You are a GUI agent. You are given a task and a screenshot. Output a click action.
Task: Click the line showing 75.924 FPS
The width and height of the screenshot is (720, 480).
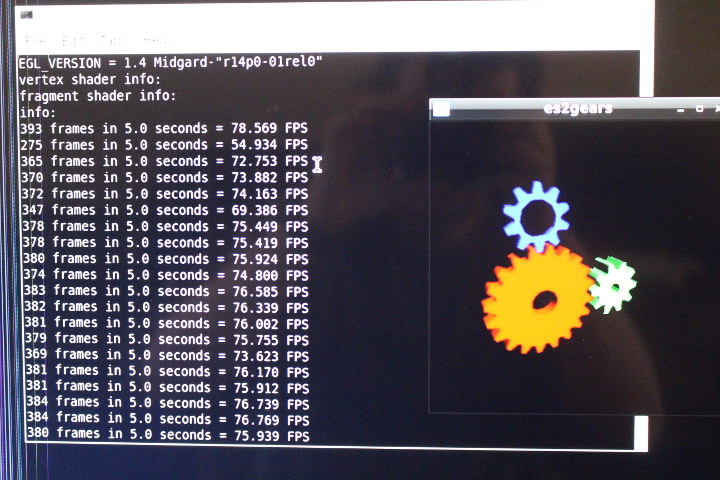(x=166, y=259)
